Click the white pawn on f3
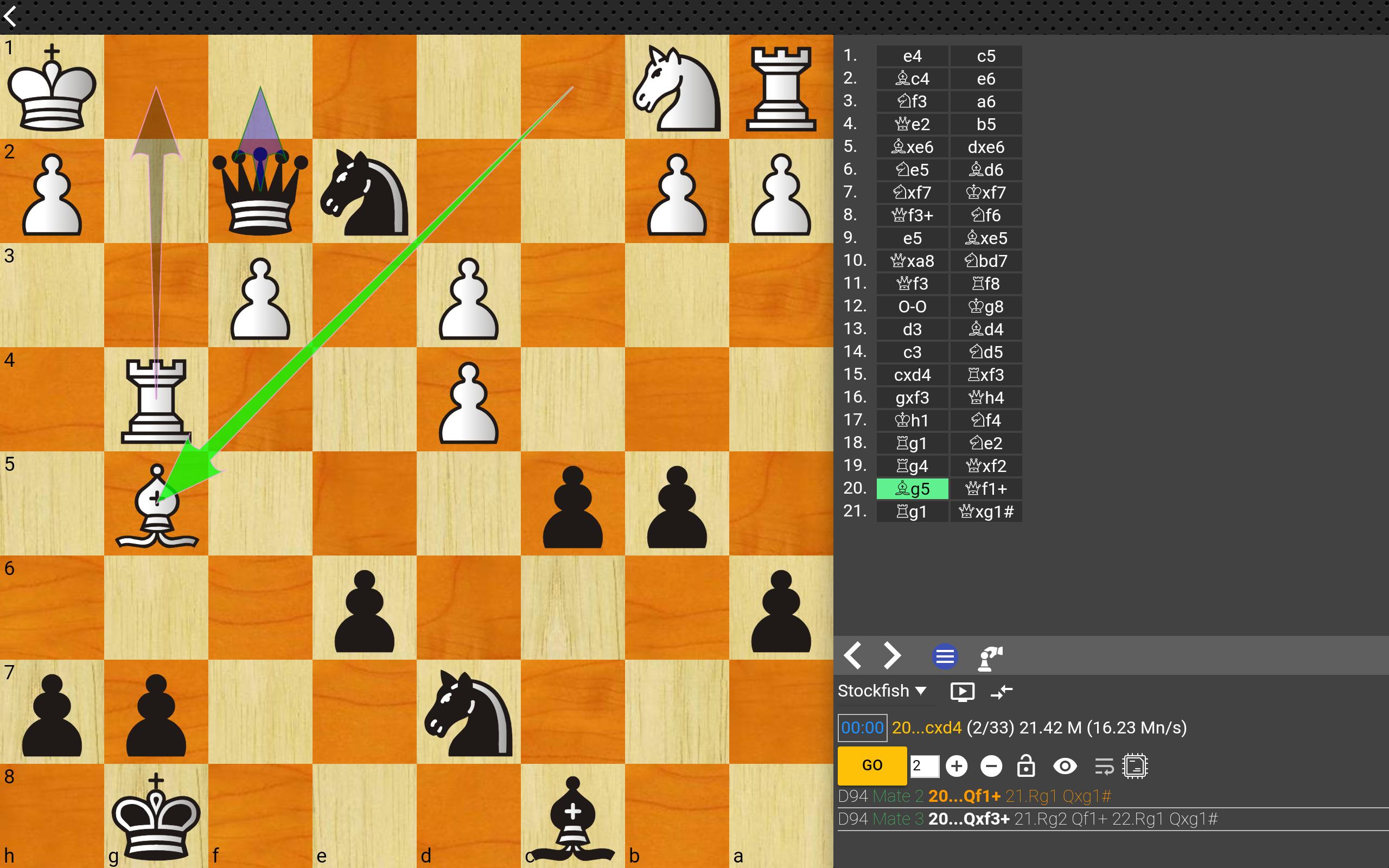This screenshot has width=1389, height=868. (x=260, y=298)
